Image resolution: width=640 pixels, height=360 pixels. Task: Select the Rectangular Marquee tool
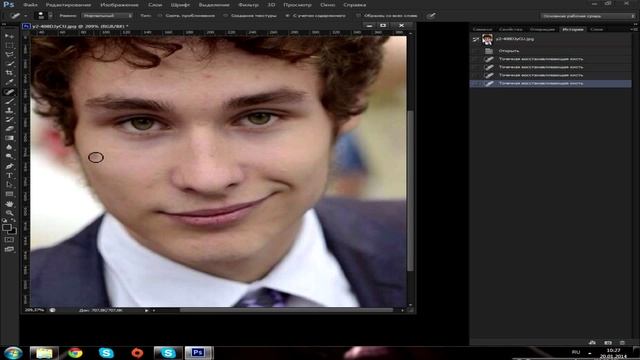tap(9, 46)
